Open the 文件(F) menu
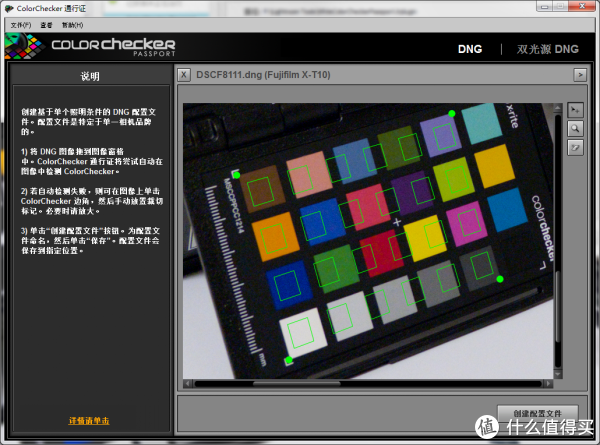The image size is (600, 445). pyautogui.click(x=21, y=25)
